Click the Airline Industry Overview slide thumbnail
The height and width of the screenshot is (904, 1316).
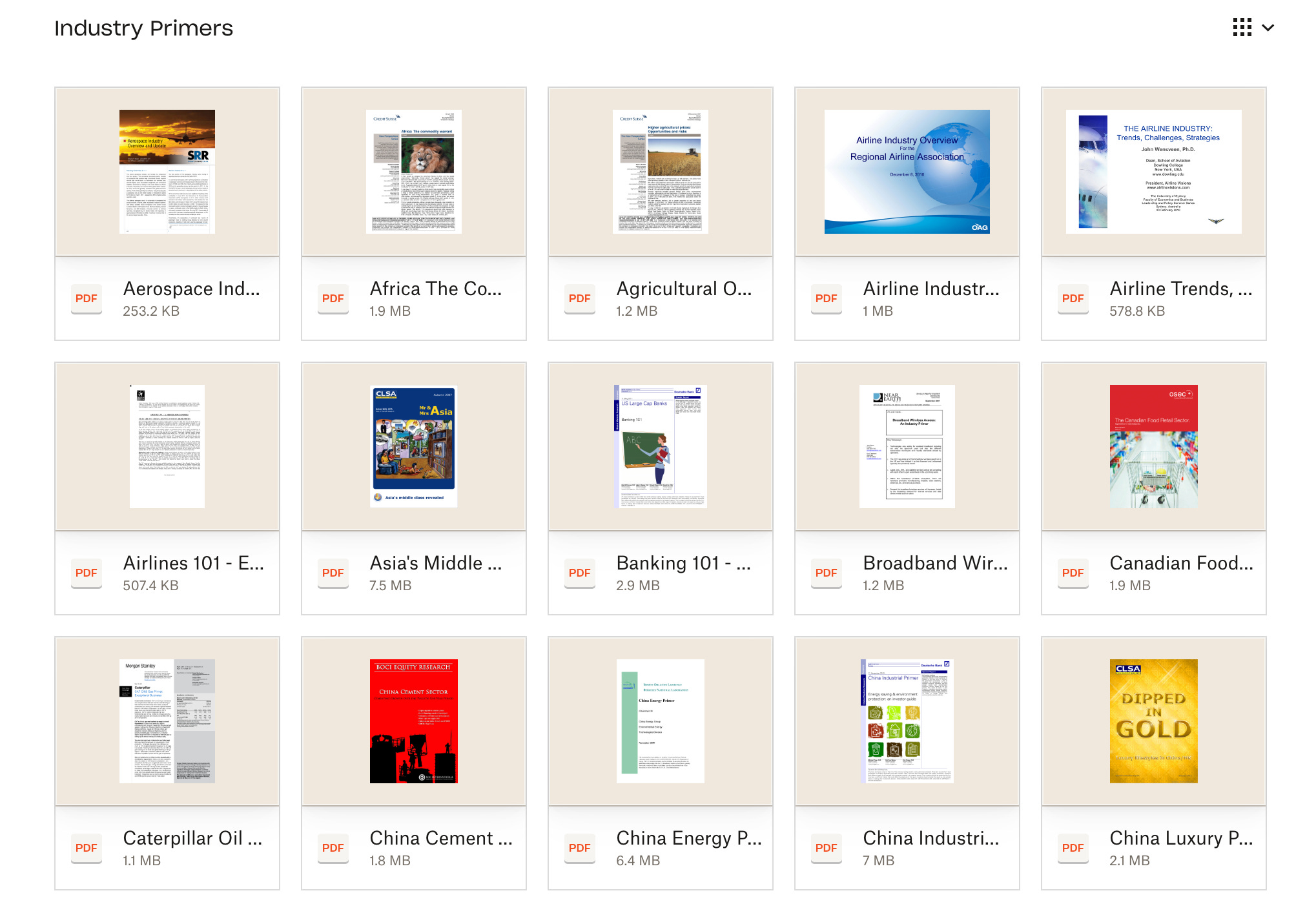tap(906, 171)
